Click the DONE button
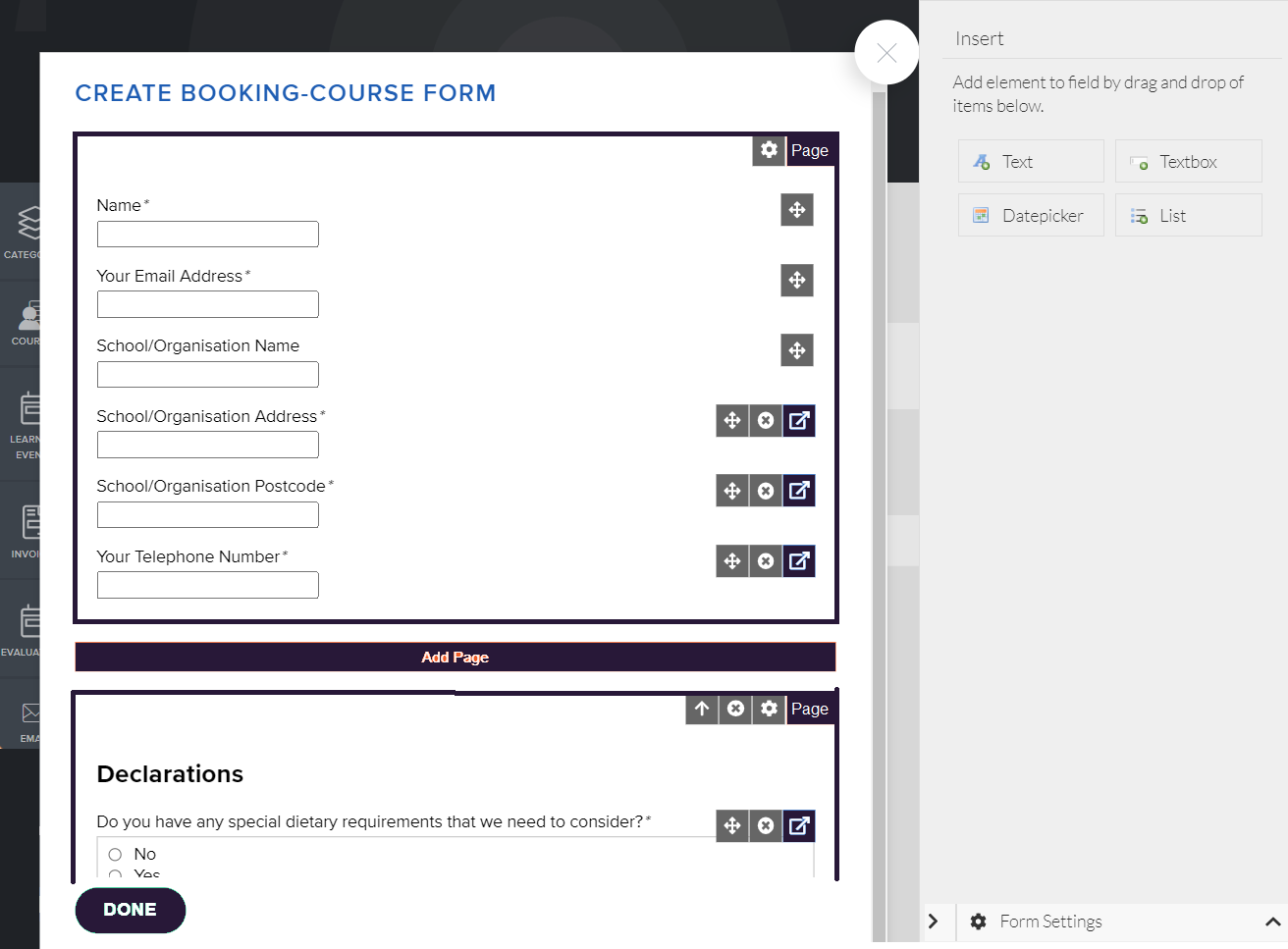1288x949 pixels. tap(130, 910)
